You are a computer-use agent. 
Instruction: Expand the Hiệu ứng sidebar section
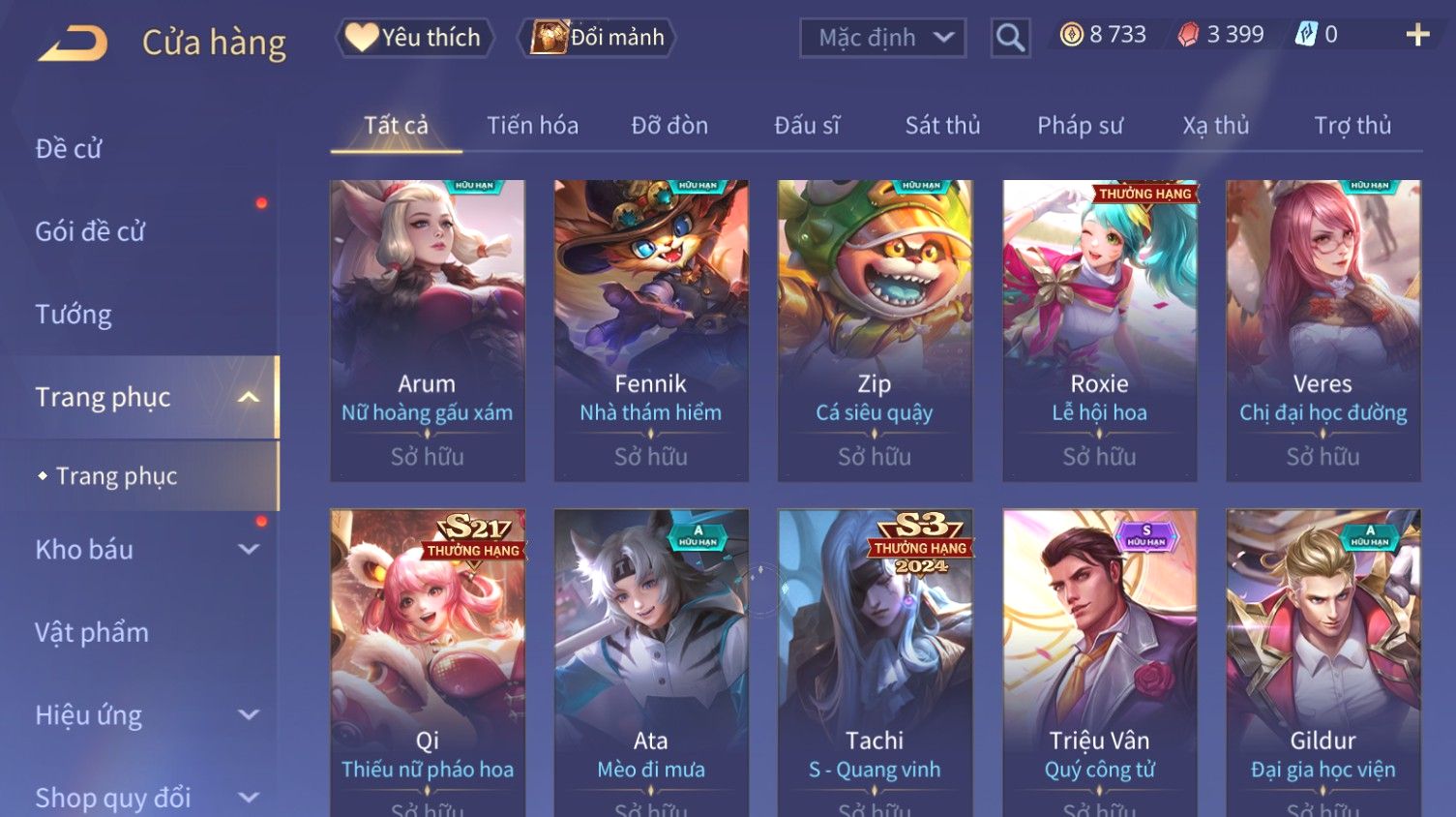click(249, 715)
